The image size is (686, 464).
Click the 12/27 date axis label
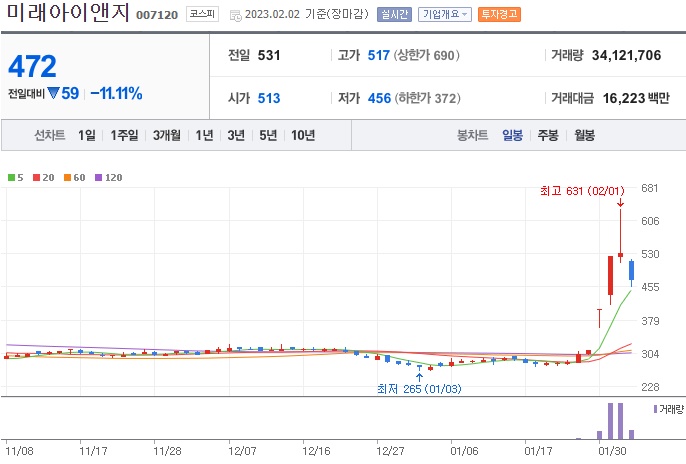(x=391, y=451)
